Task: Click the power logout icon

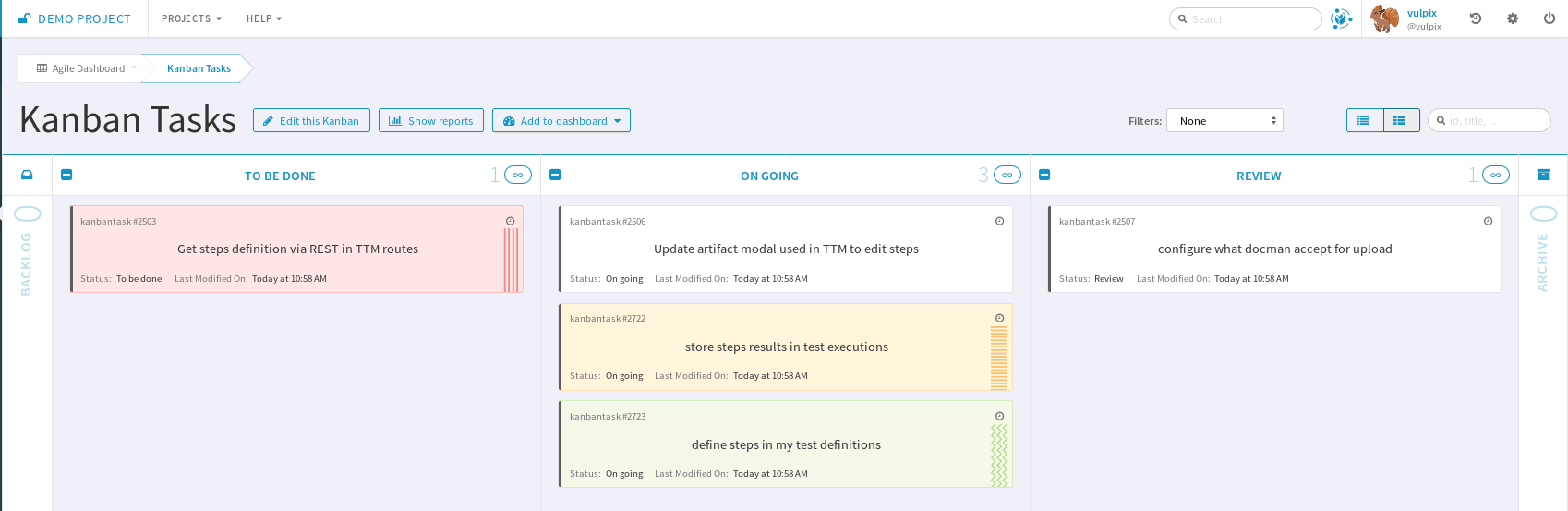Action: pos(1550,18)
